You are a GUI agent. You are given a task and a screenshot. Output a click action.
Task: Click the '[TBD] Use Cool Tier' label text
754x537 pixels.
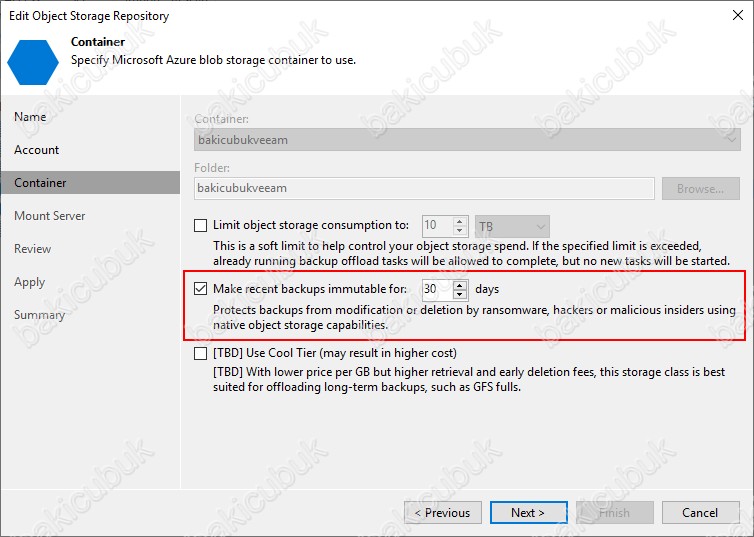coord(335,353)
